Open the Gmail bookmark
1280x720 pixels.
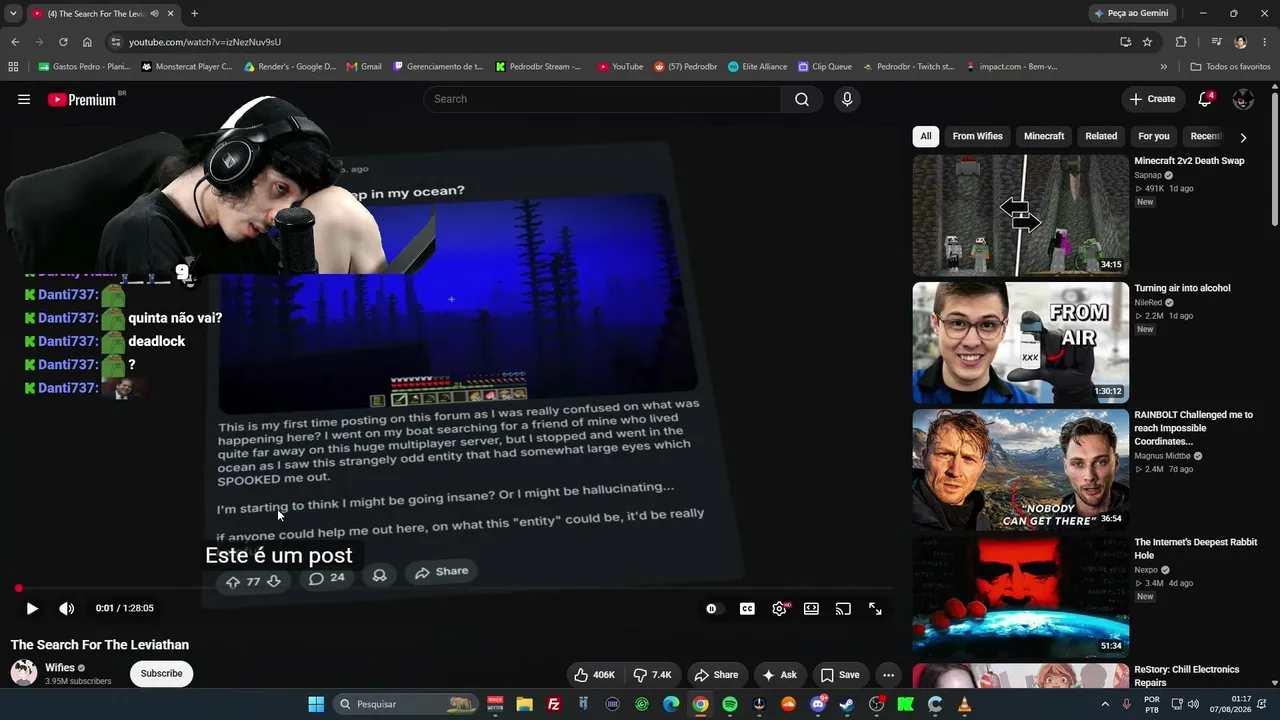(364, 67)
